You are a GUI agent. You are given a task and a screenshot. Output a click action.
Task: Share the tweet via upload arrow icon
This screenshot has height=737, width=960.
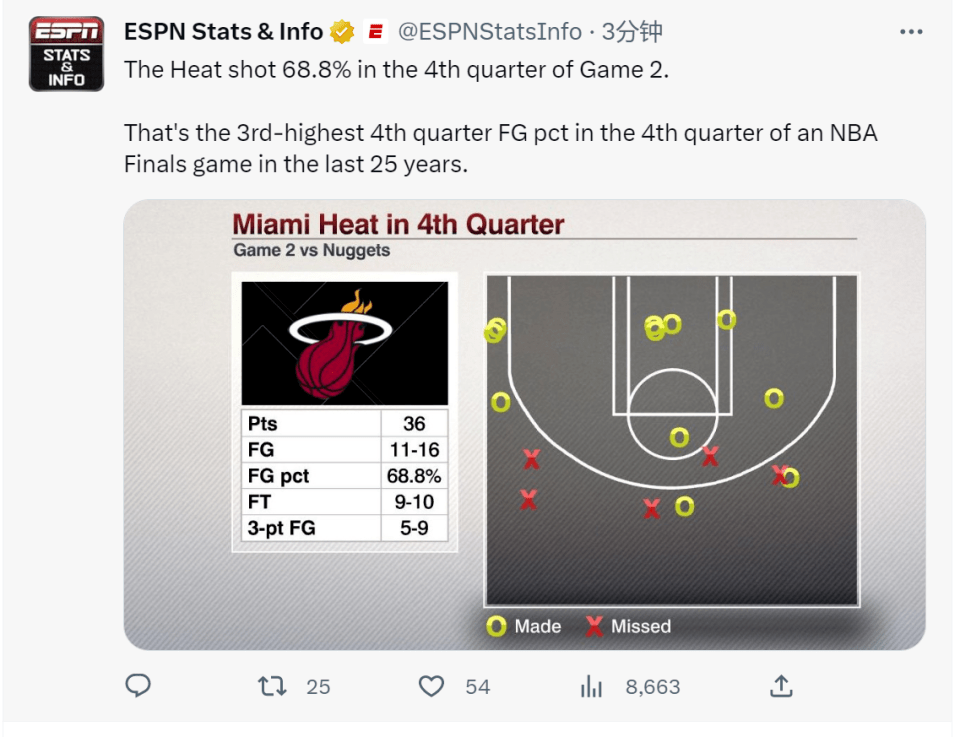781,686
